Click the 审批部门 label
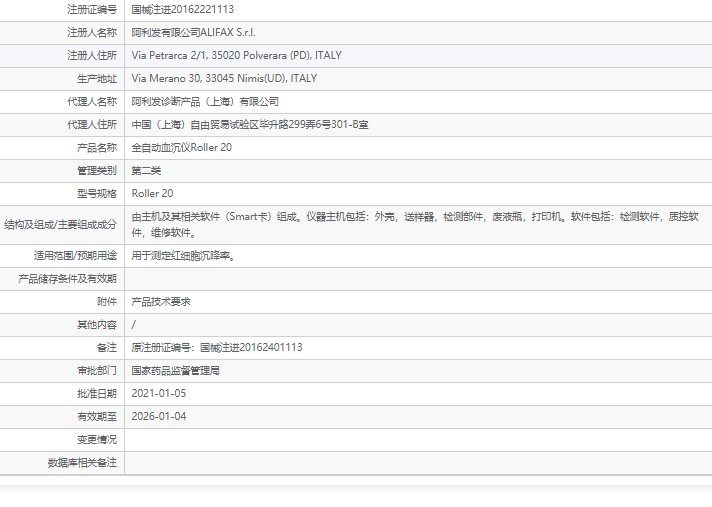The height and width of the screenshot is (507, 712). click(97, 371)
